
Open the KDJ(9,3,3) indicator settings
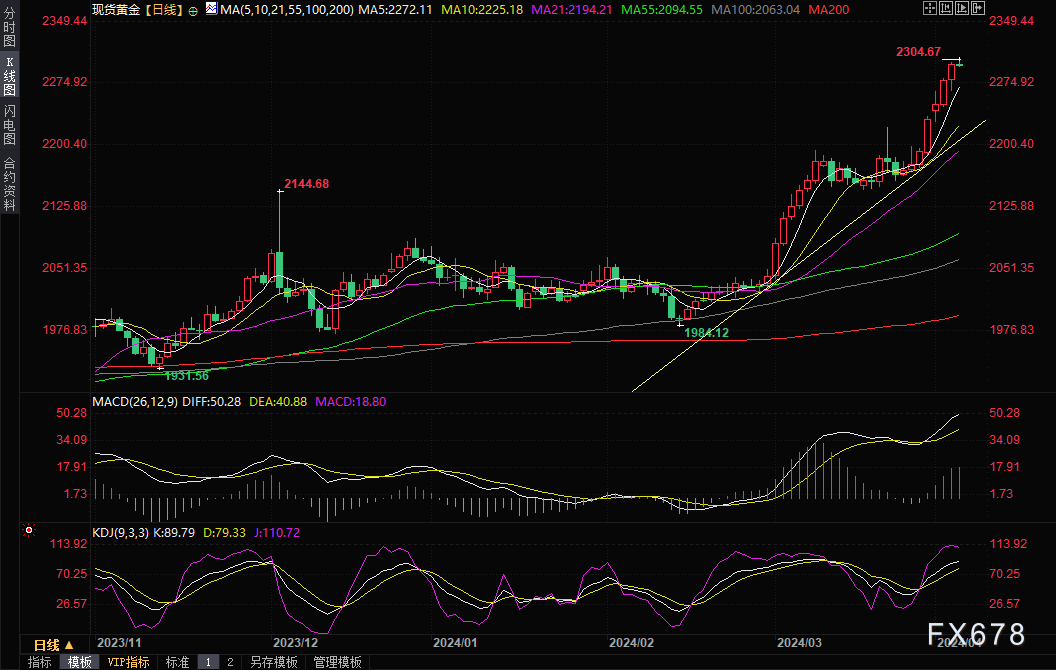[x=121, y=533]
